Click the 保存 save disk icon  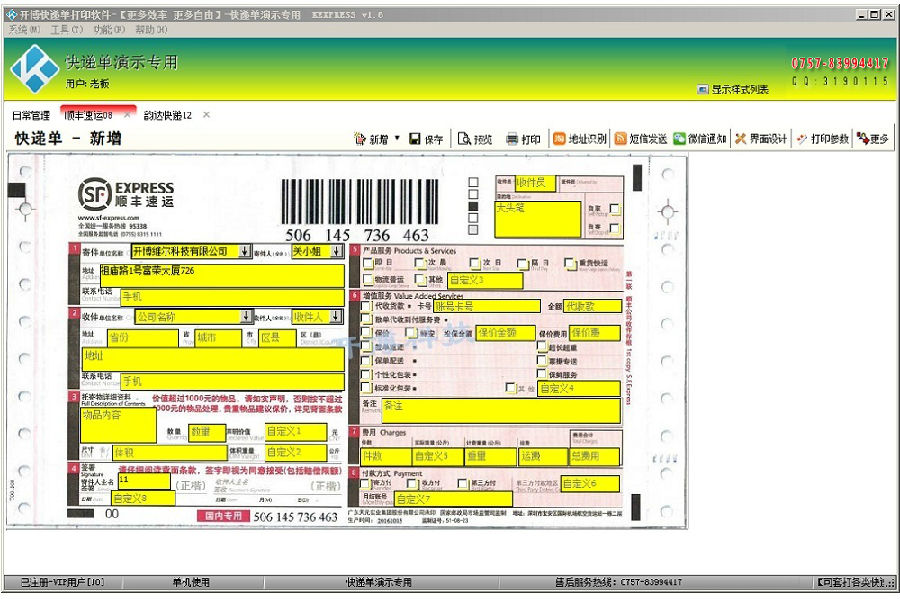click(414, 138)
